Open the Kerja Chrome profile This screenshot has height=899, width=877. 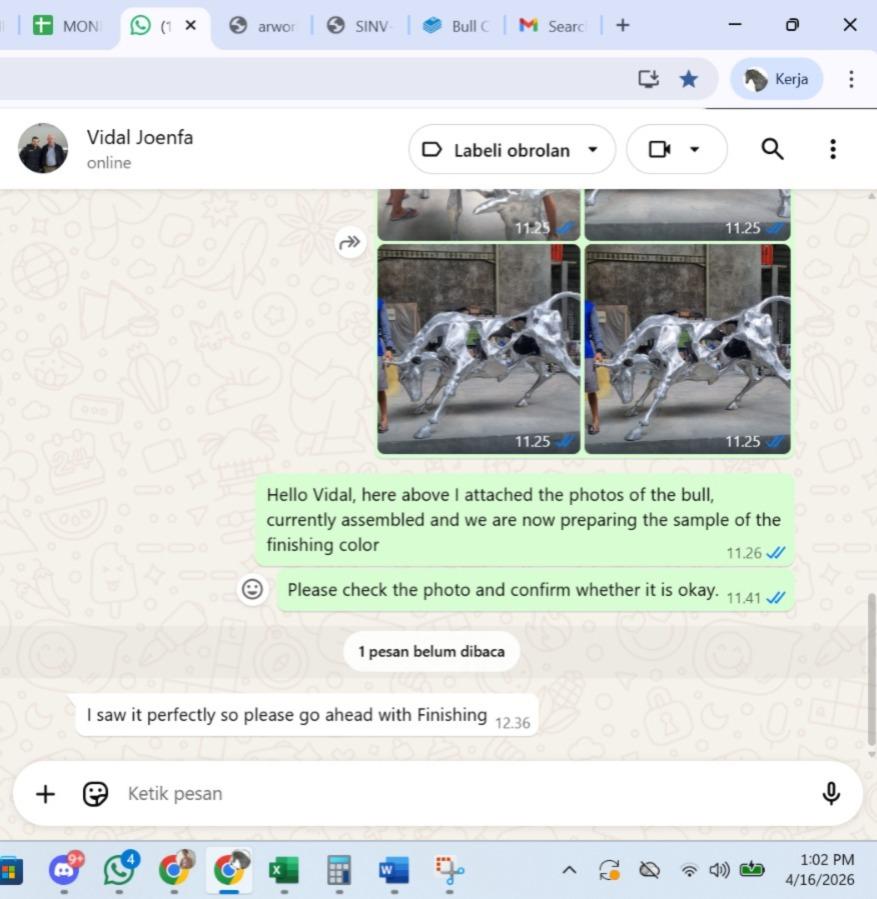[x=777, y=79]
